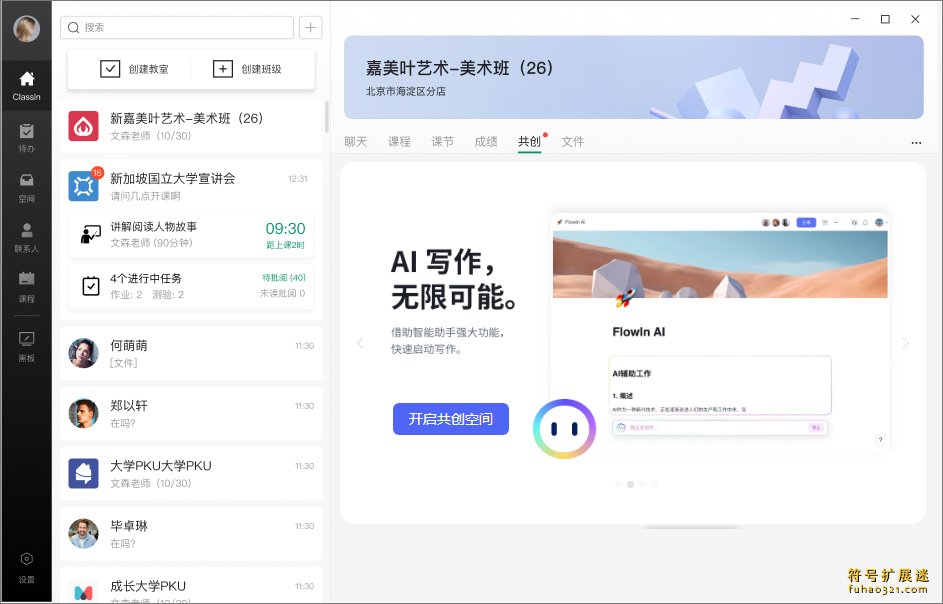Click the task clipboard icon of 4个进行中任务

click(x=91, y=286)
